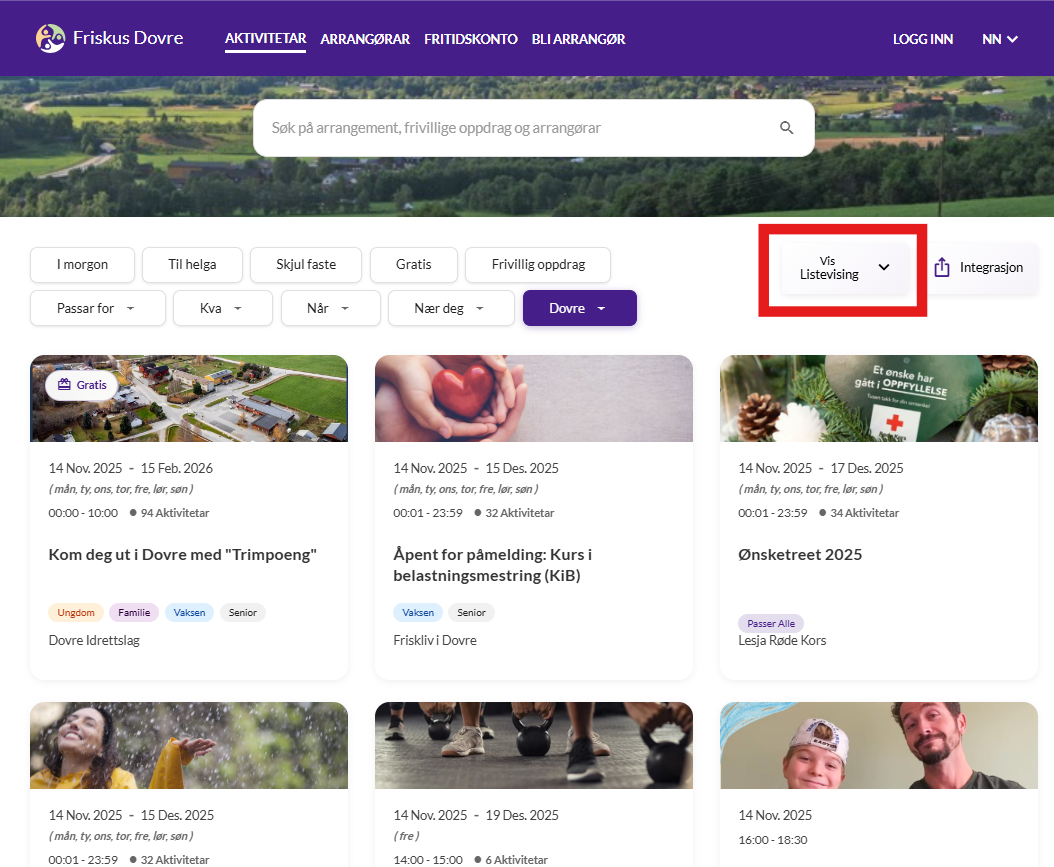Toggle the Frivillig oppdrag filter

[x=537, y=265]
